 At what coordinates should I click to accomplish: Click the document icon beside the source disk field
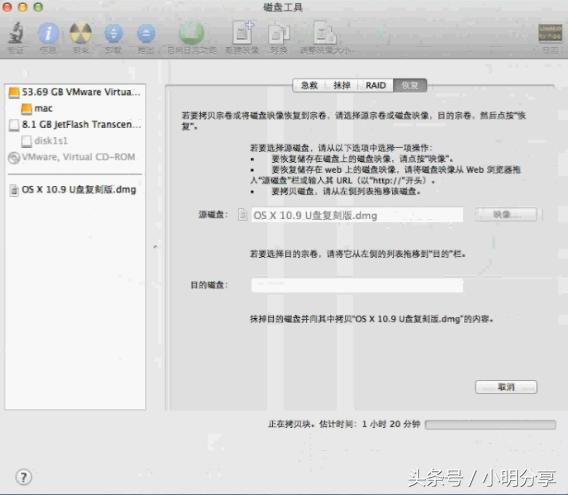pos(243,215)
